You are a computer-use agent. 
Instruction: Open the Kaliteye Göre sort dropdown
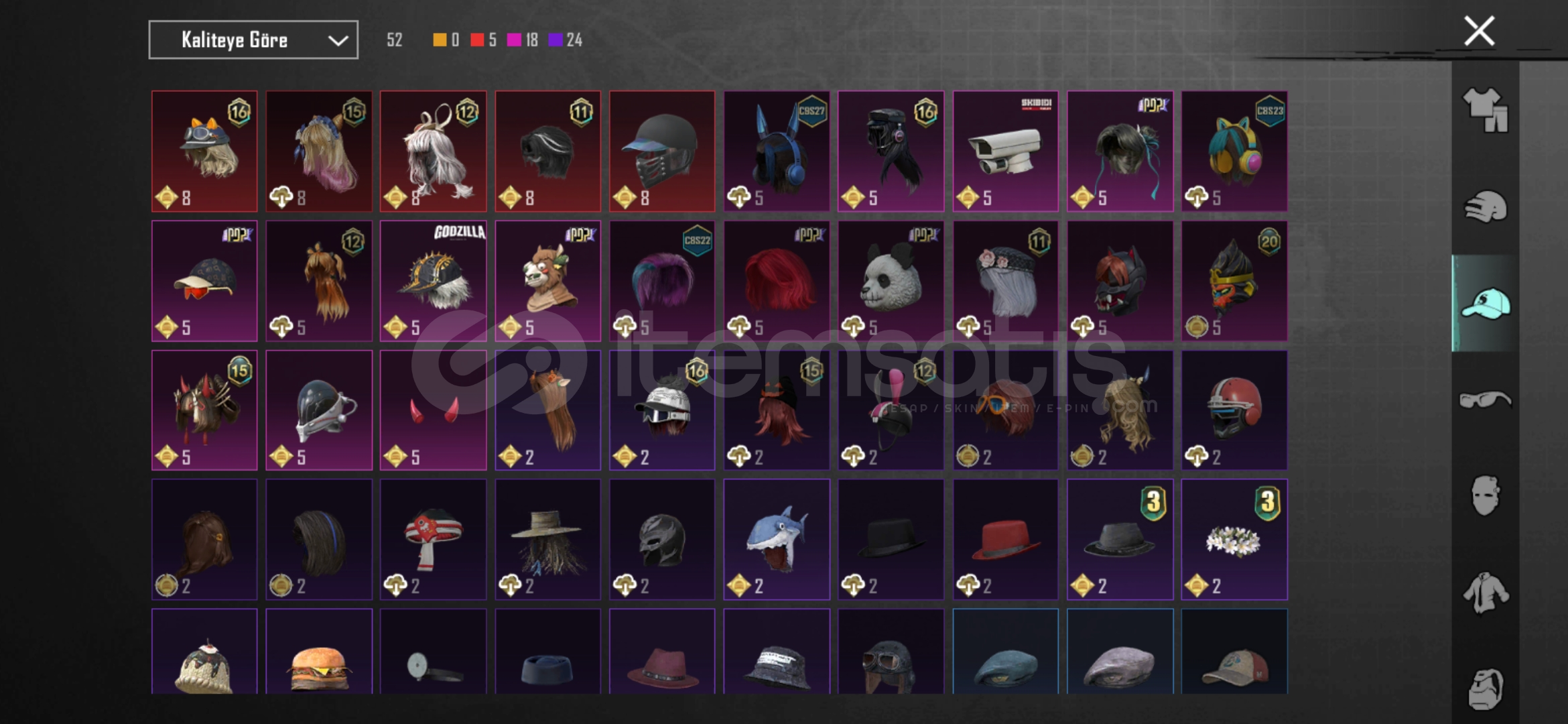click(x=253, y=40)
